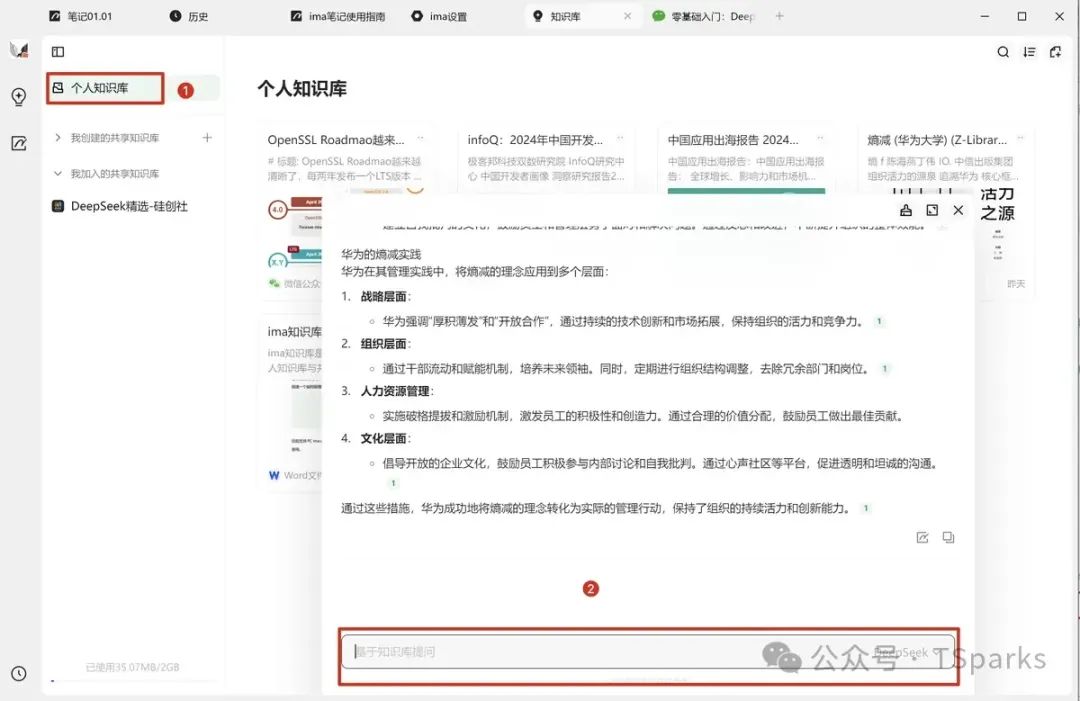
Task: Select 个人知识库 in the sidebar
Action: [x=105, y=88]
